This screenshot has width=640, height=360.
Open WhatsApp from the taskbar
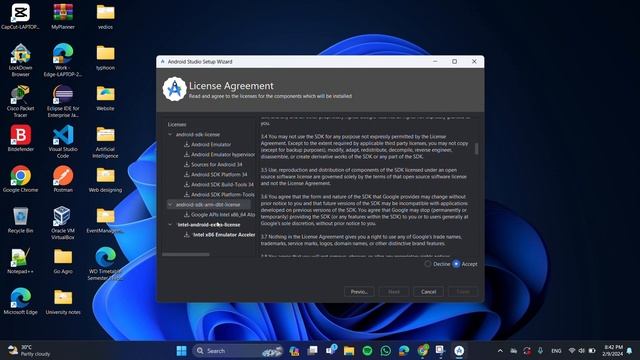(x=385, y=351)
